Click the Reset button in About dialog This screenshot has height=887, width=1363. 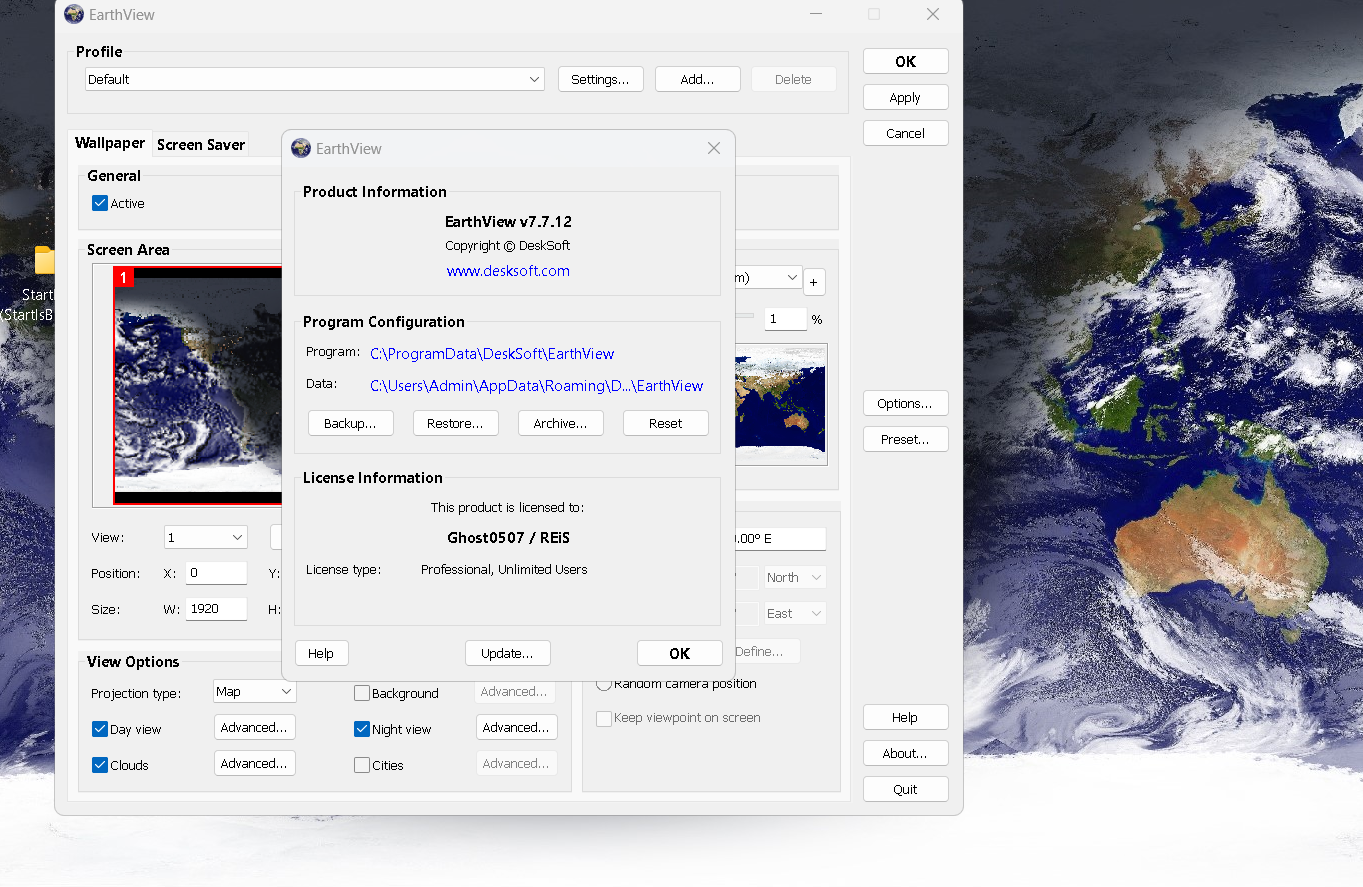point(665,423)
